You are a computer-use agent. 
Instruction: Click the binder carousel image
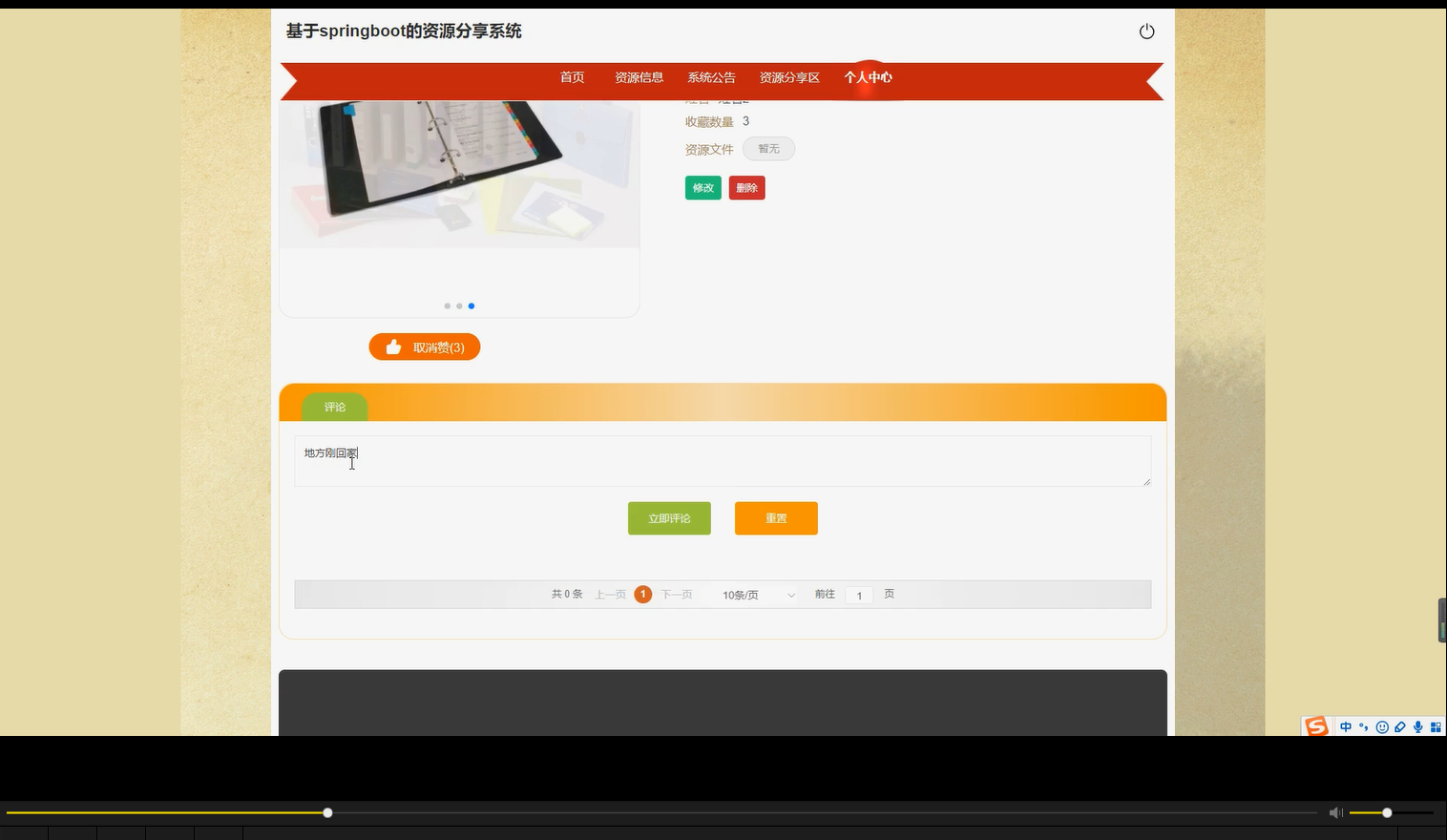pos(459,174)
